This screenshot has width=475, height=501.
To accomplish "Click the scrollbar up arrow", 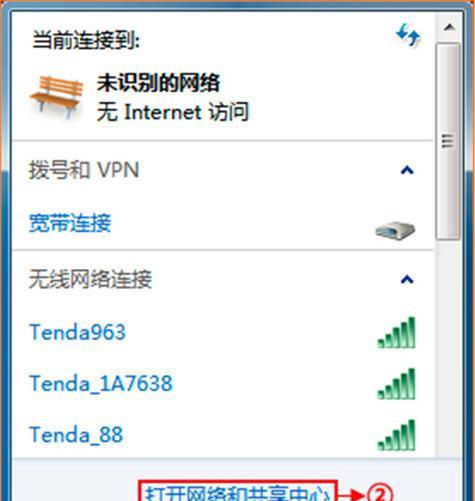I will click(x=449, y=27).
